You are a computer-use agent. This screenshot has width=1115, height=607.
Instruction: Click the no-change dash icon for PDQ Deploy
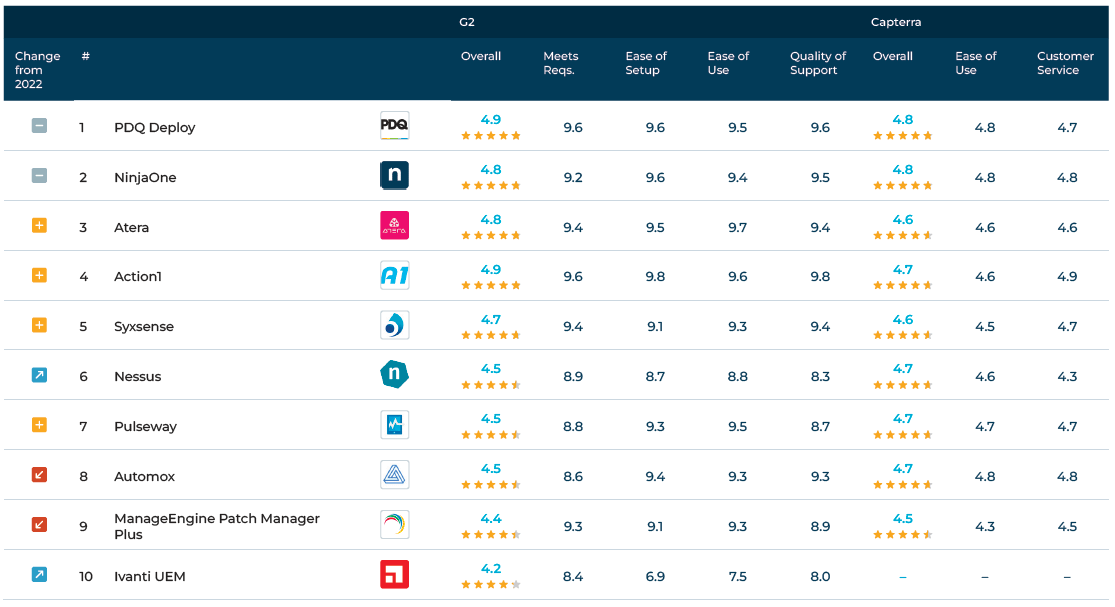[40, 126]
